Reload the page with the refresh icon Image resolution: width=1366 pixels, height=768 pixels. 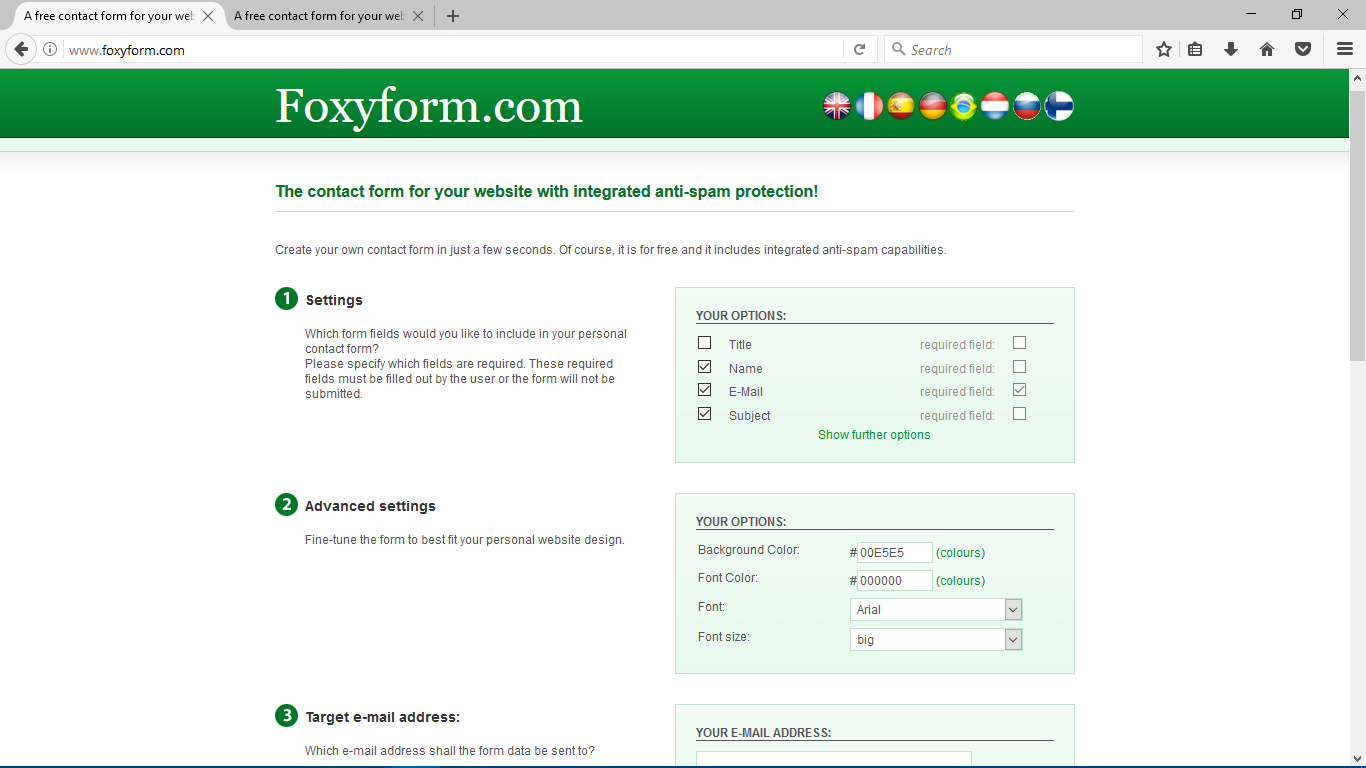pos(859,49)
